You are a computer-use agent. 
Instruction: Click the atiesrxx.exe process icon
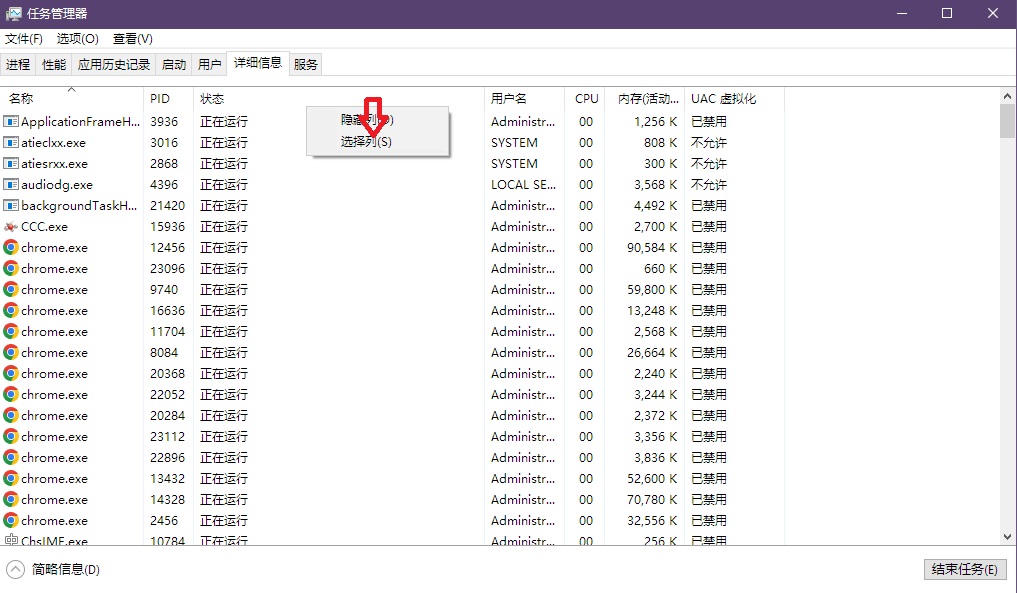(11, 164)
